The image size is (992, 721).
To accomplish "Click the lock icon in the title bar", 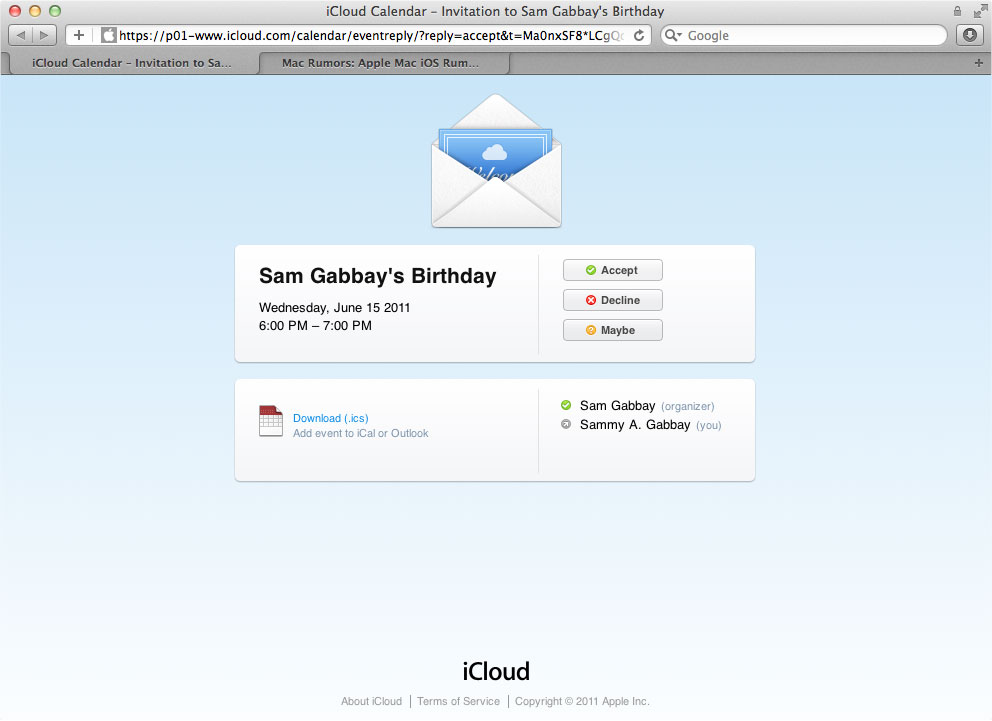I will 957,11.
